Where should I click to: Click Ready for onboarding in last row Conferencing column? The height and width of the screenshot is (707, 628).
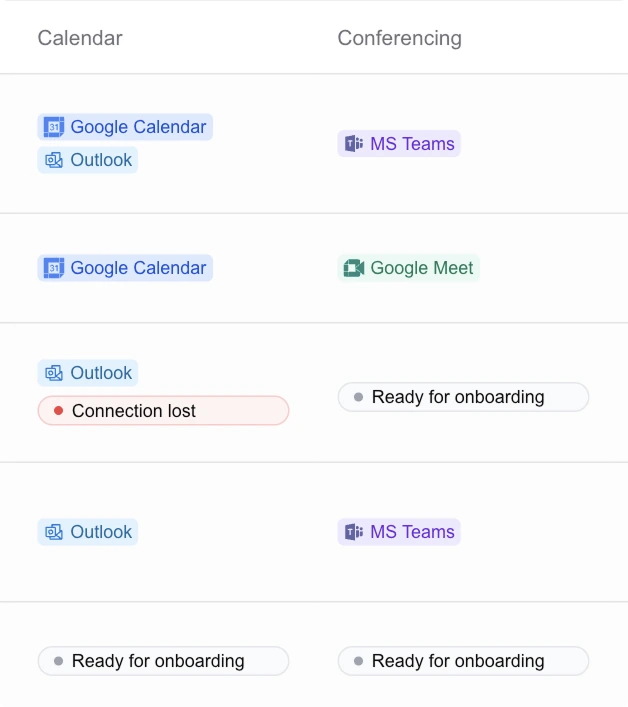[463, 661]
